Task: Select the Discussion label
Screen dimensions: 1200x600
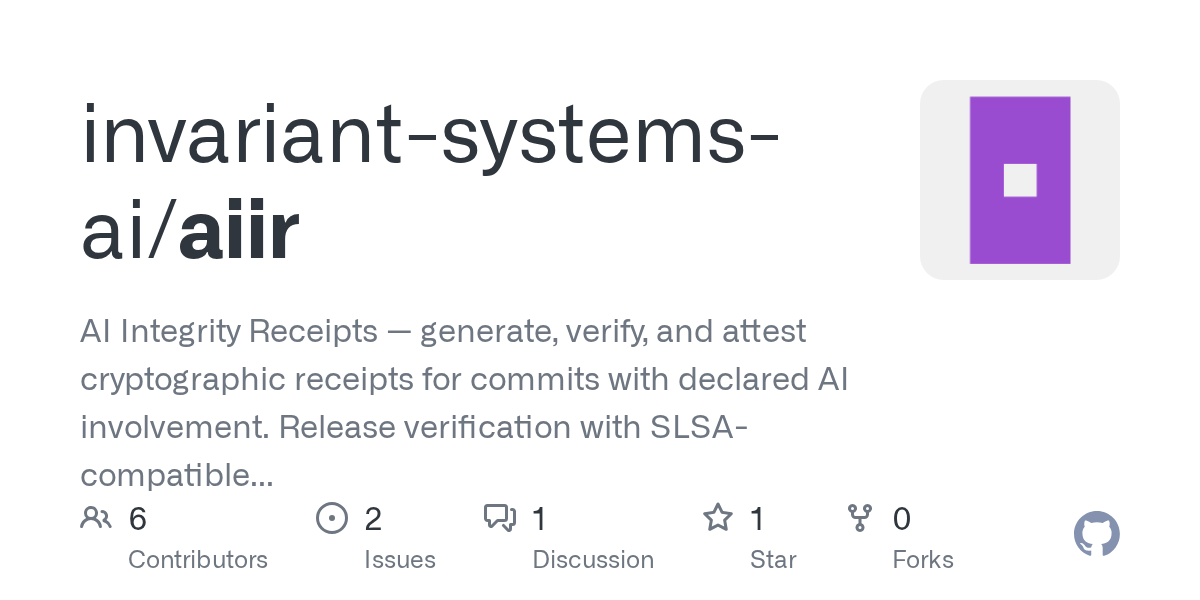Action: (593, 559)
